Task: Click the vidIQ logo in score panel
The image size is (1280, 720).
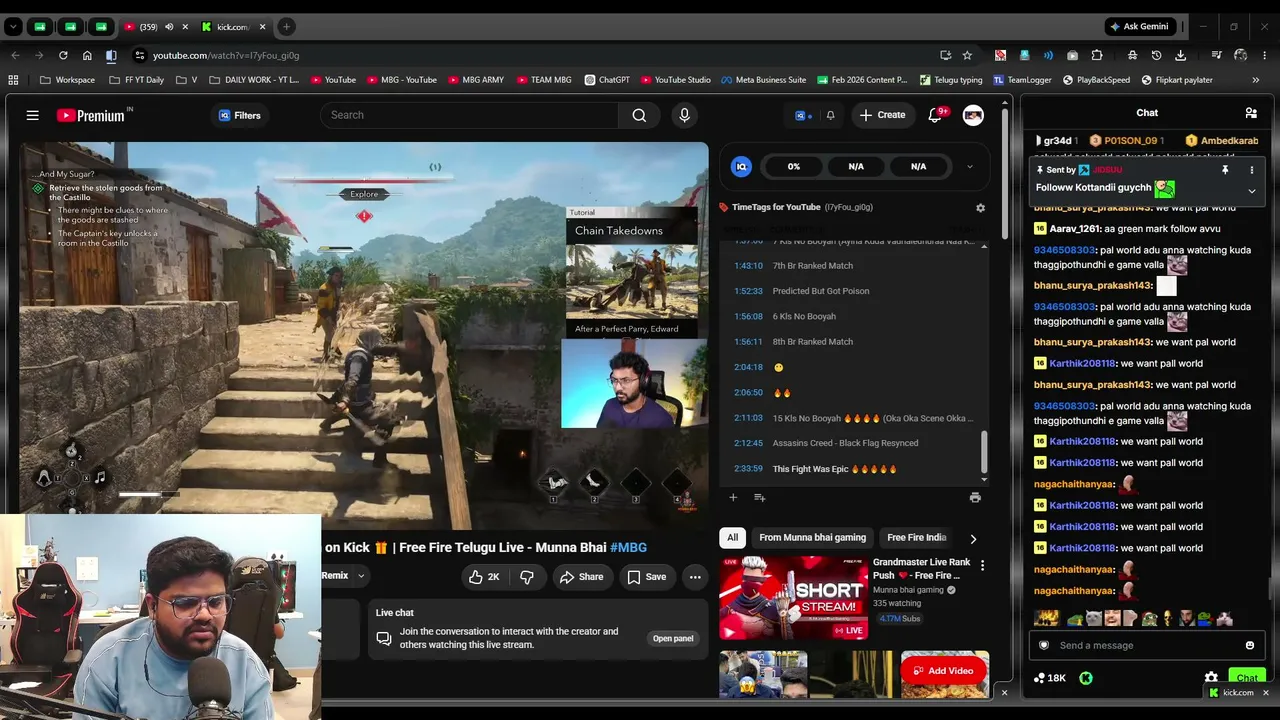Action: pos(741,166)
